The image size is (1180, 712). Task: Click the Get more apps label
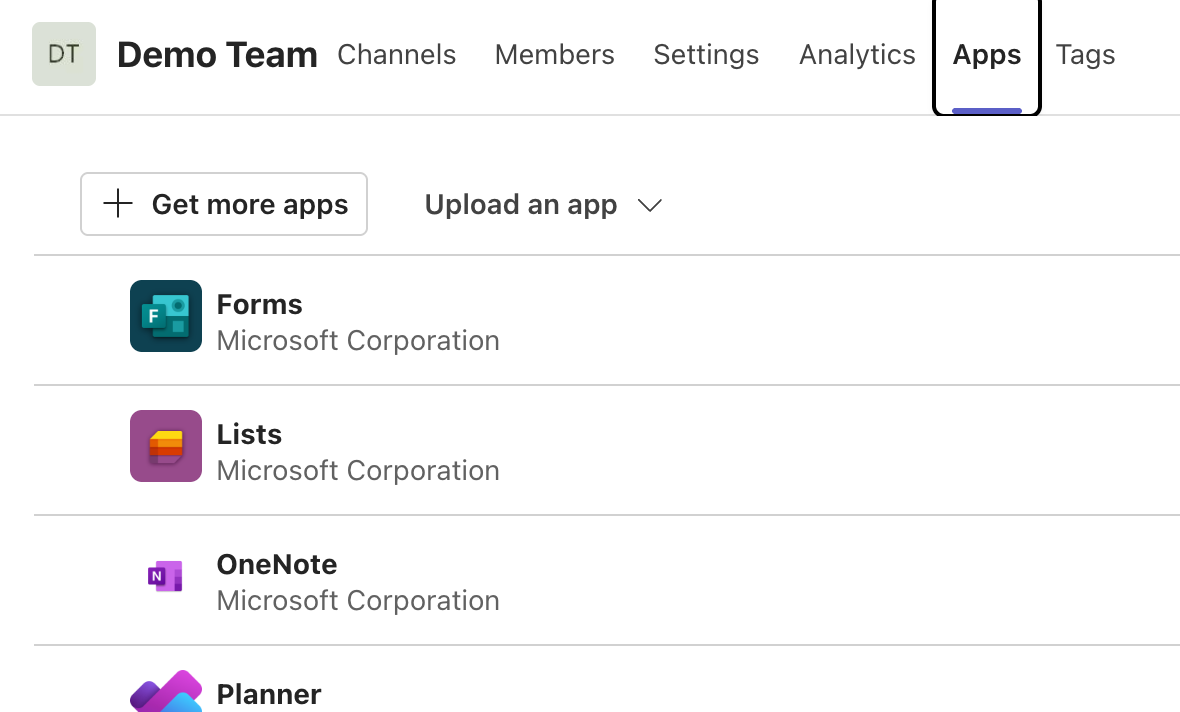[250, 205]
